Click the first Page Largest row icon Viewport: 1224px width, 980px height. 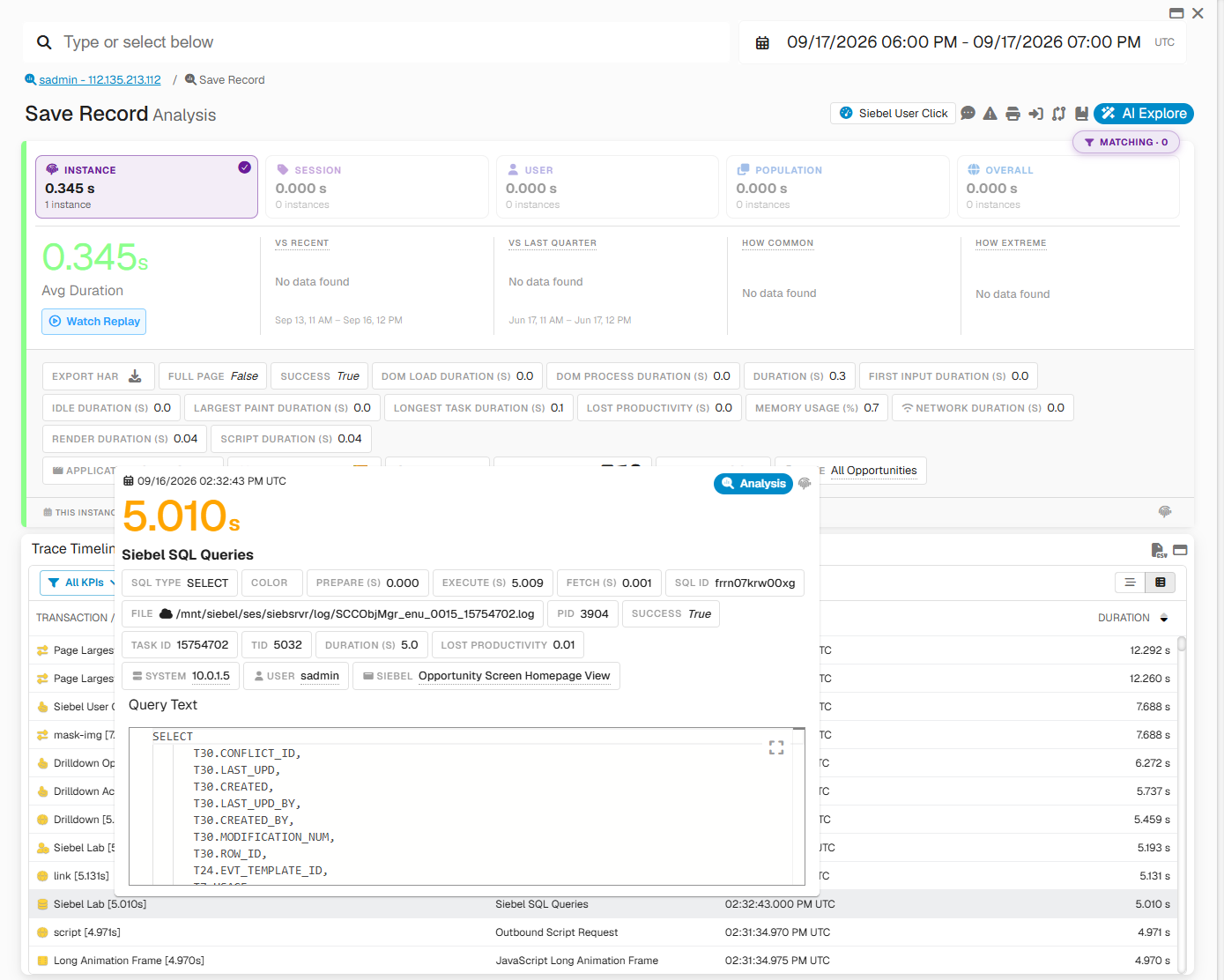coord(42,650)
